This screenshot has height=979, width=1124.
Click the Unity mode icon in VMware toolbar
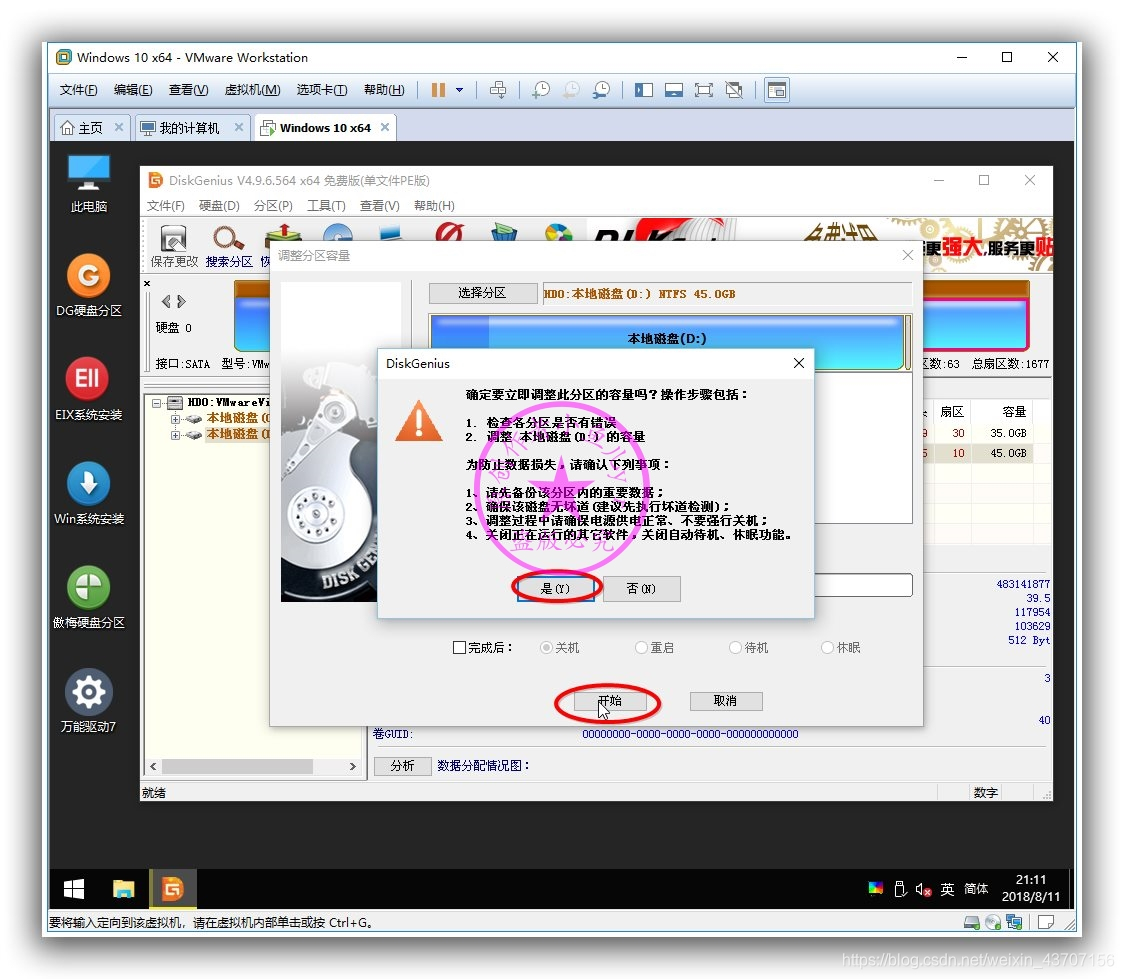734,90
